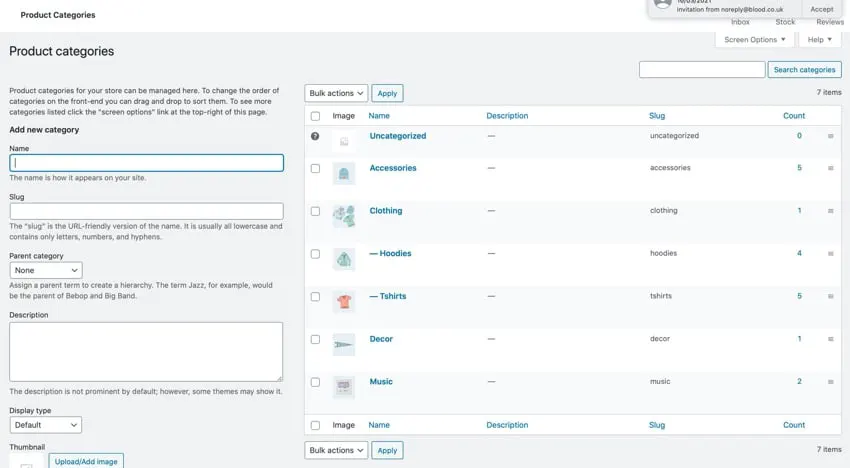Click the drag handle on Clothing row
The width and height of the screenshot is (850, 468).
pos(830,211)
